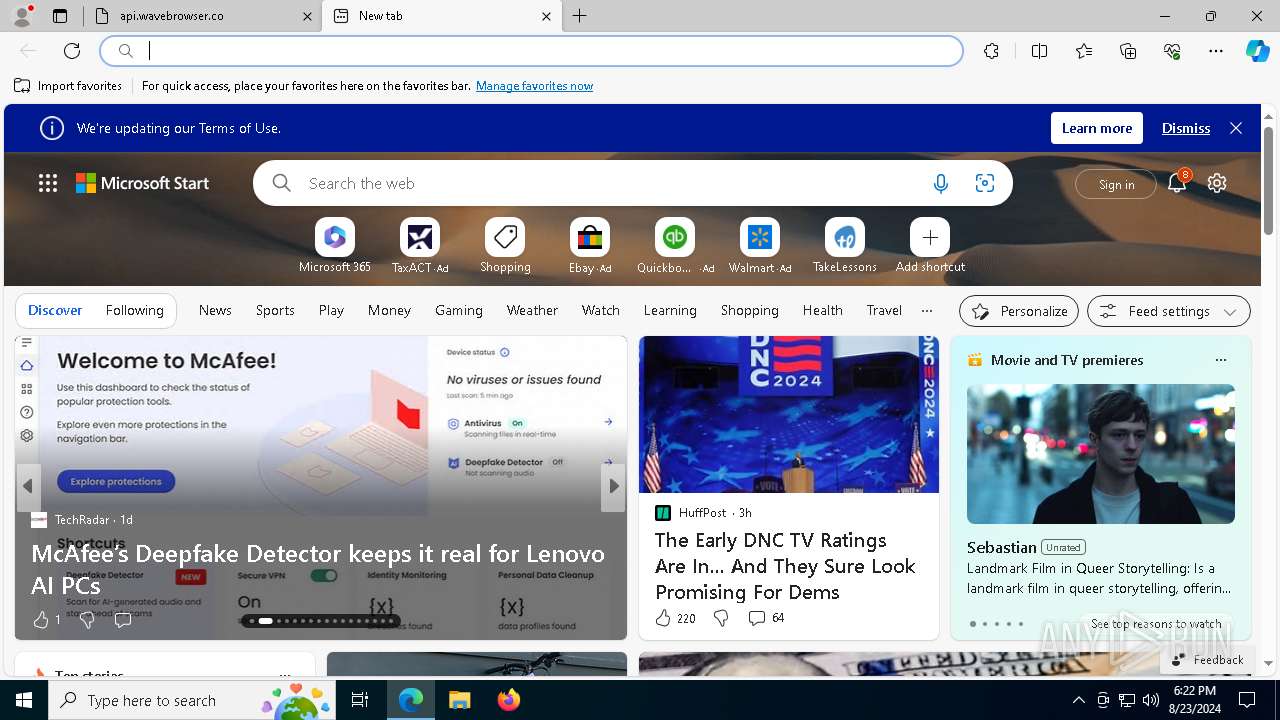Viewport: 1280px width, 720px height.
Task: Start voice search with microphone icon
Action: tap(940, 183)
